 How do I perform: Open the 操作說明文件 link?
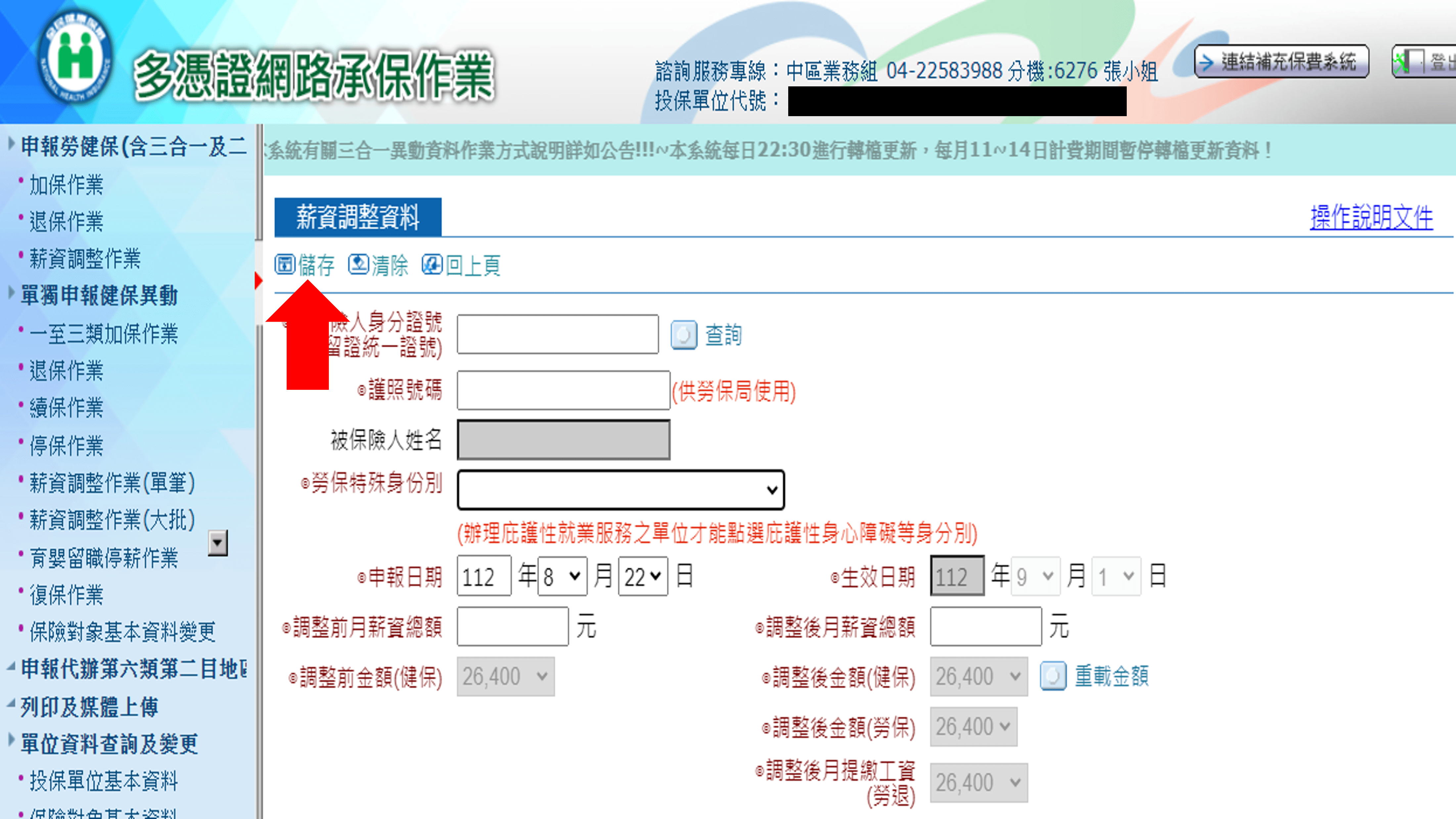tap(1371, 217)
